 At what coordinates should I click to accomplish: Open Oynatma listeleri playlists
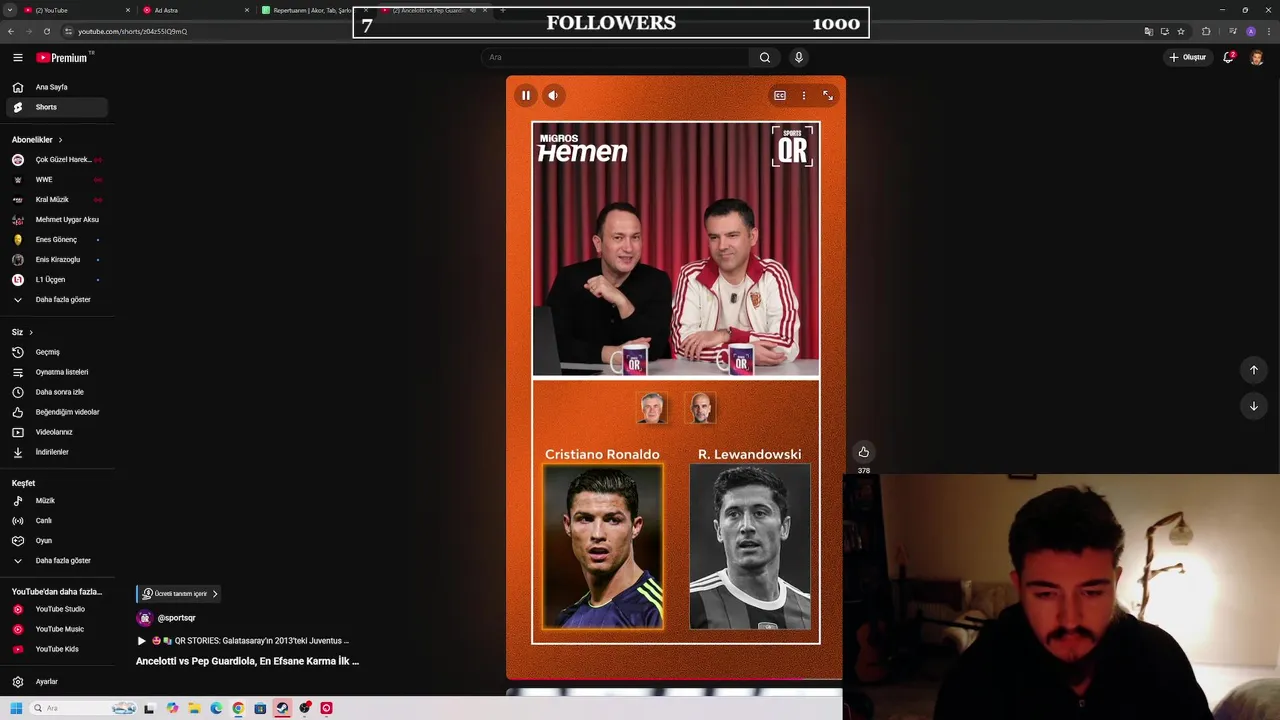coord(57,372)
